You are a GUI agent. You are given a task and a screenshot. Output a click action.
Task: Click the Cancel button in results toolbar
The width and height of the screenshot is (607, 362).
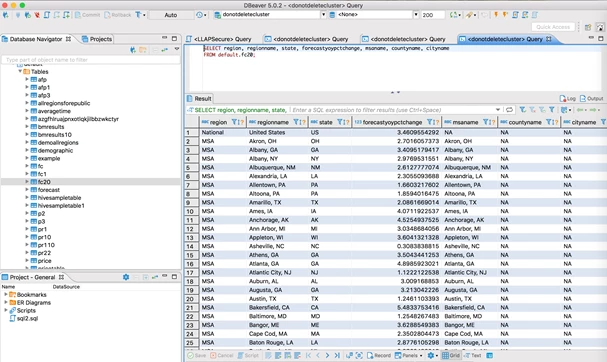coord(222,355)
